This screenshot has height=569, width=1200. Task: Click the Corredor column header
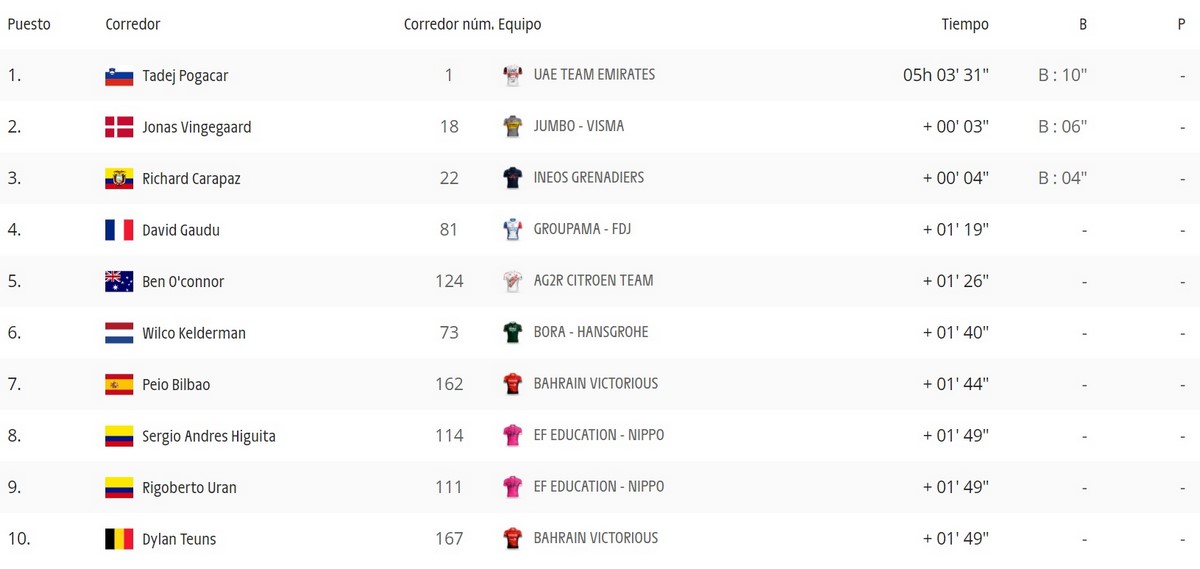point(133,24)
